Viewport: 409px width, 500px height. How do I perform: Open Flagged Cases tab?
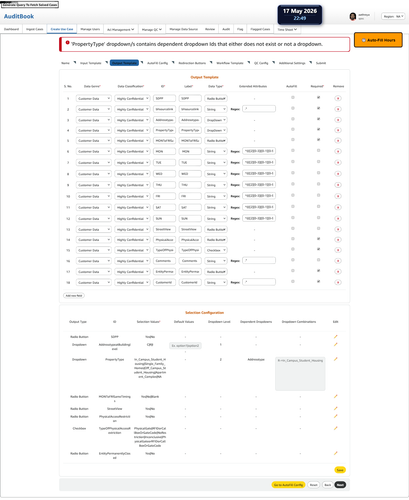[260, 29]
